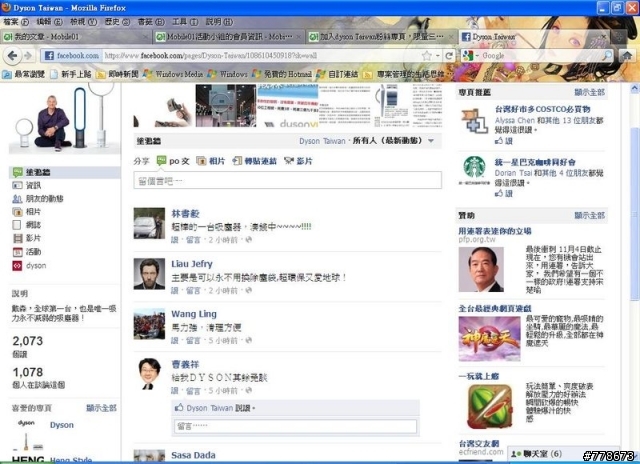Open the 免費的 Hotmail bookmark
The image size is (640, 464).
tap(282, 74)
